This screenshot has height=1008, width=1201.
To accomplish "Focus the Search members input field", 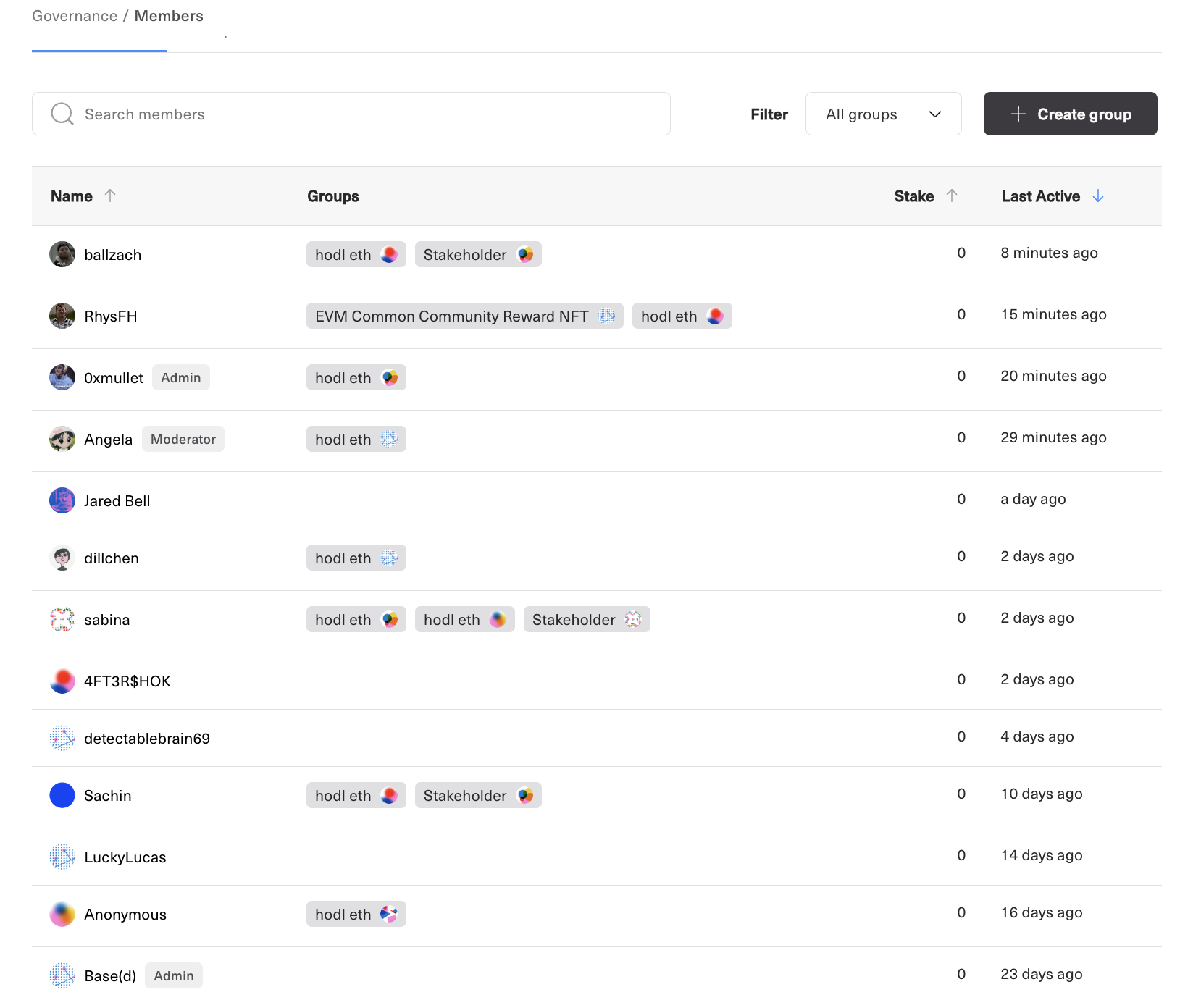I will pyautogui.click(x=362, y=114).
